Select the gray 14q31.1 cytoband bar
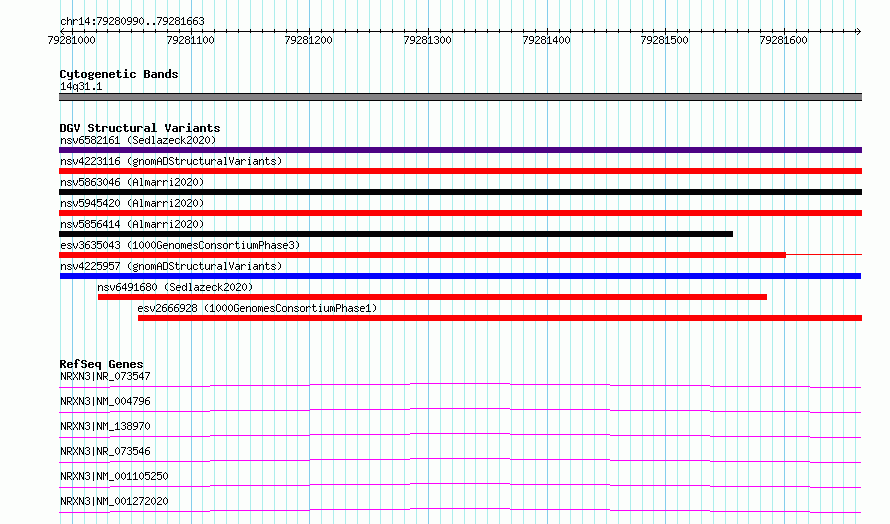Viewport: 890px width, 524px height. [x=460, y=97]
